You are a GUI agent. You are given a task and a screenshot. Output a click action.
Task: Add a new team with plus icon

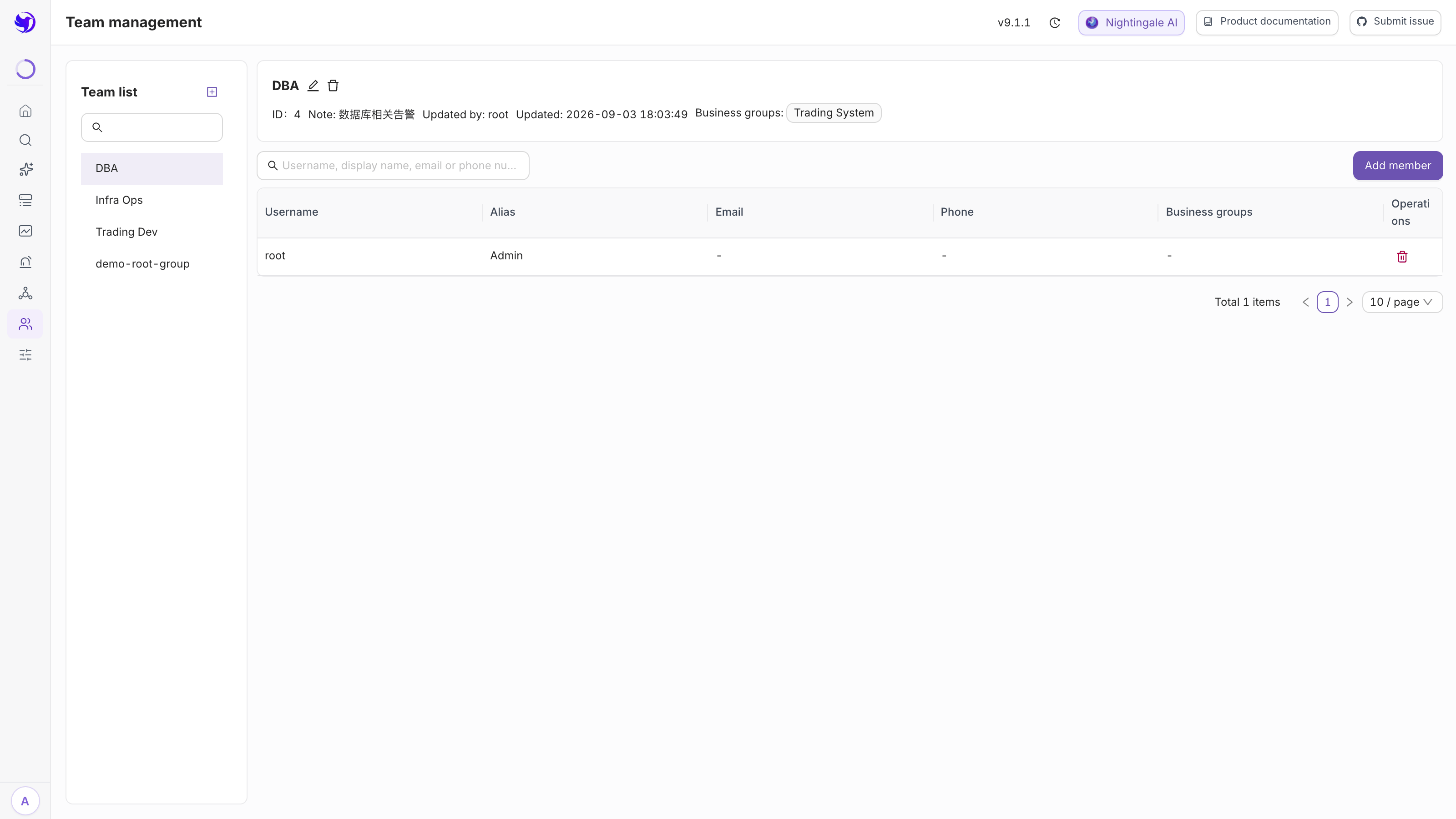pyautogui.click(x=212, y=91)
